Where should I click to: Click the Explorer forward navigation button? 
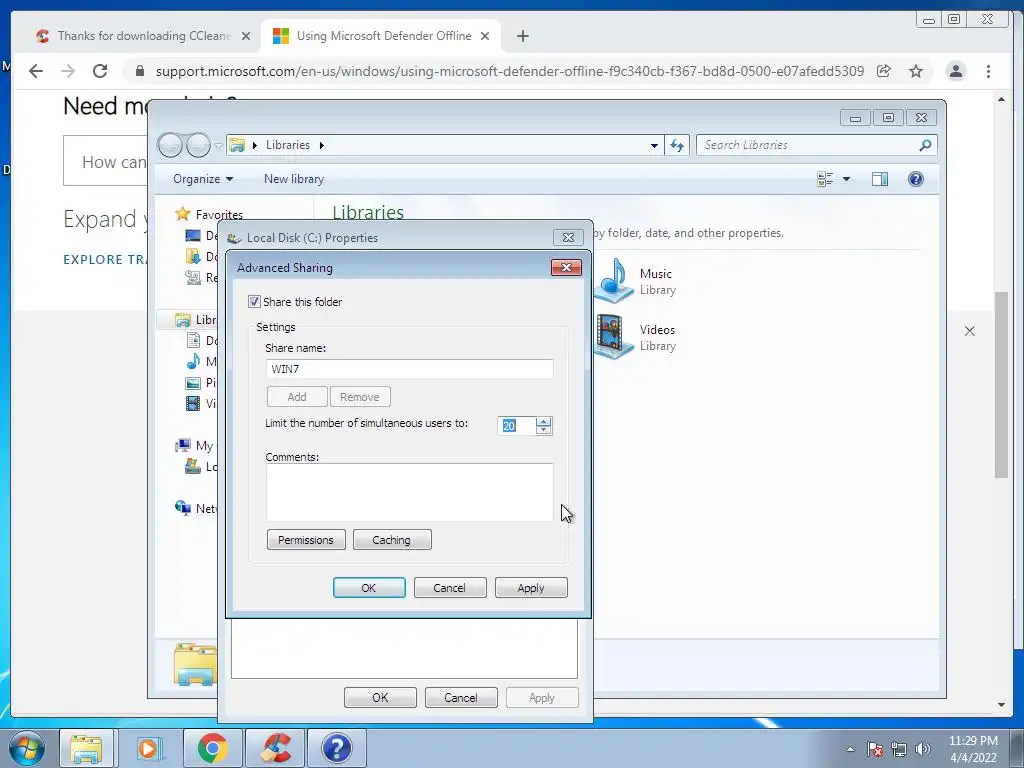(x=198, y=145)
